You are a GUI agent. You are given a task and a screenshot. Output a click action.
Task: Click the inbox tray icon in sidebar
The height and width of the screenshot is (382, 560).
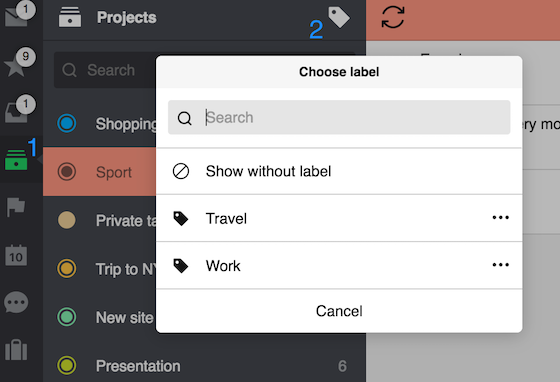coord(16,113)
